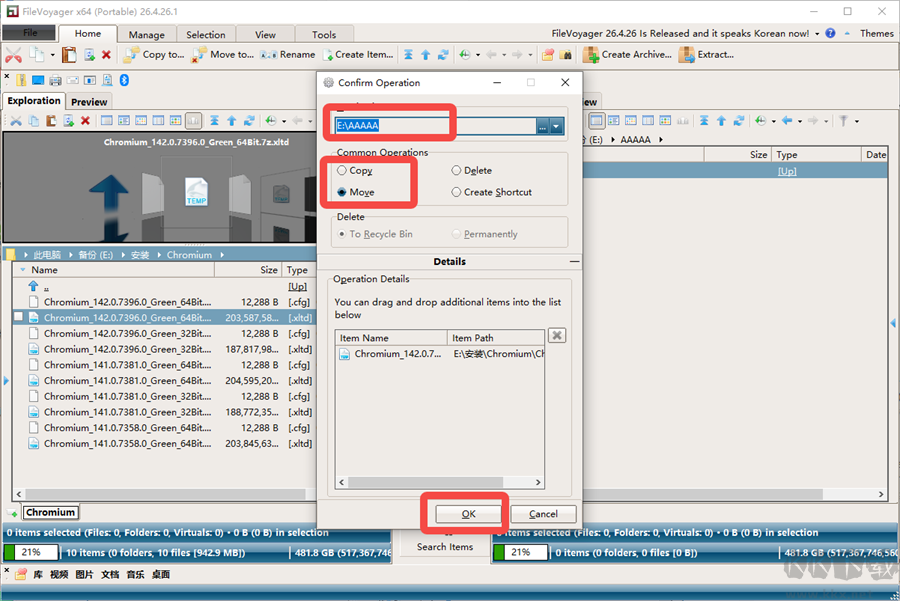This screenshot has height=601, width=900.
Task: Click the Bluetooth icon
Action: 124,80
